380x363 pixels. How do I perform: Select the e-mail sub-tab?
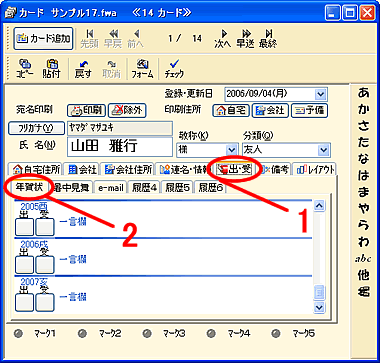click(x=110, y=188)
